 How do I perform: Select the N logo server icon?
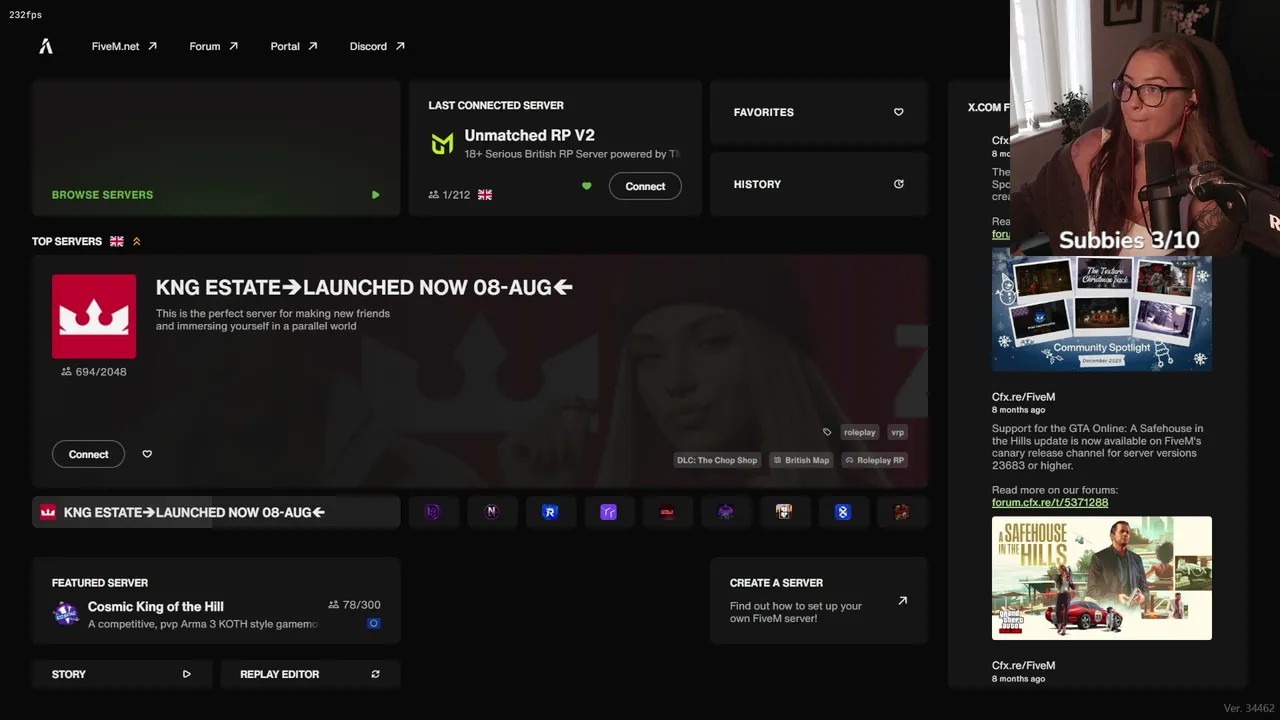[491, 512]
